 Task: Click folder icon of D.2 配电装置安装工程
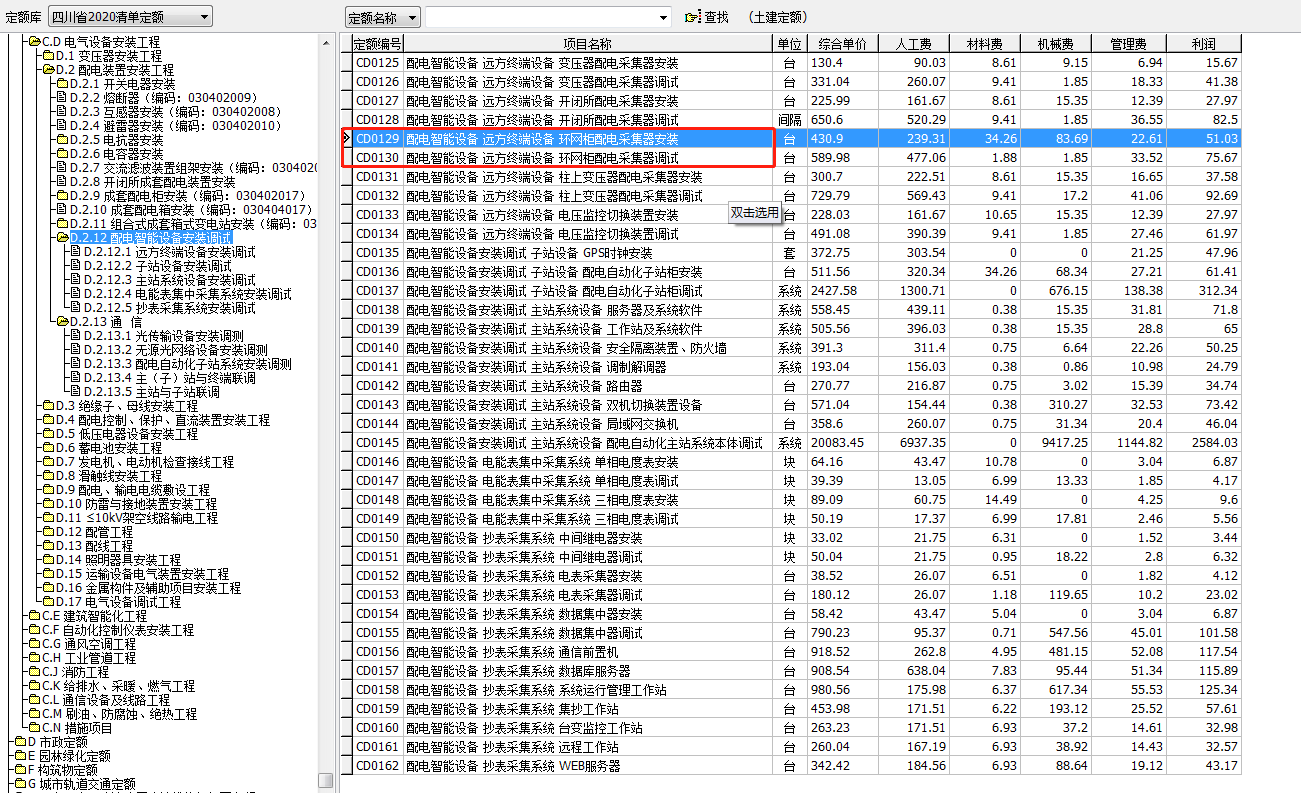click(48, 70)
